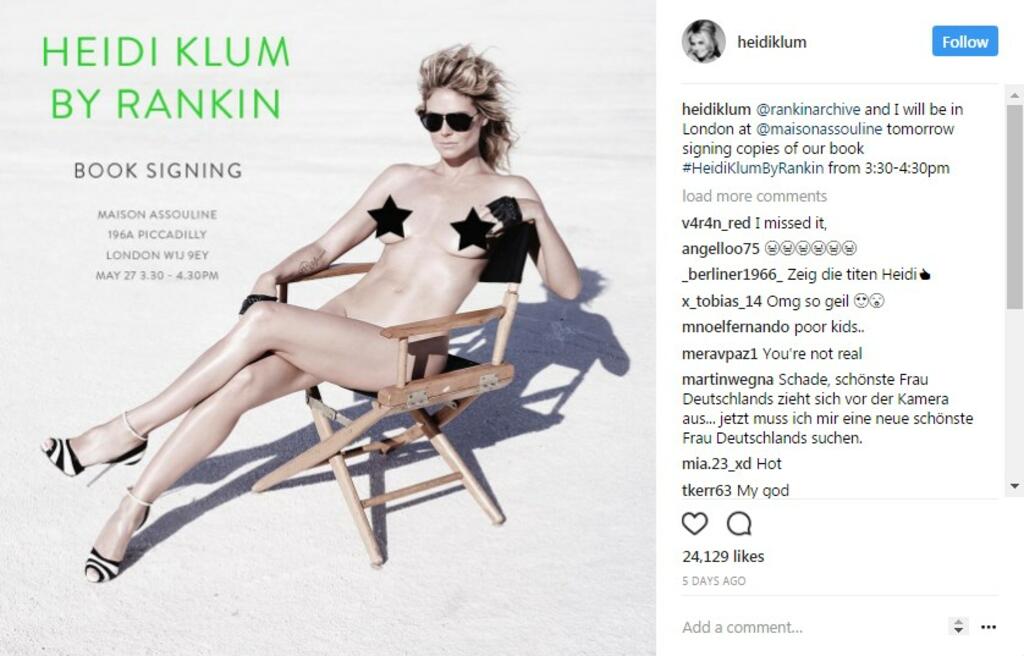Click the Follow button
Image resolution: width=1024 pixels, height=656 pixels.
[965, 42]
